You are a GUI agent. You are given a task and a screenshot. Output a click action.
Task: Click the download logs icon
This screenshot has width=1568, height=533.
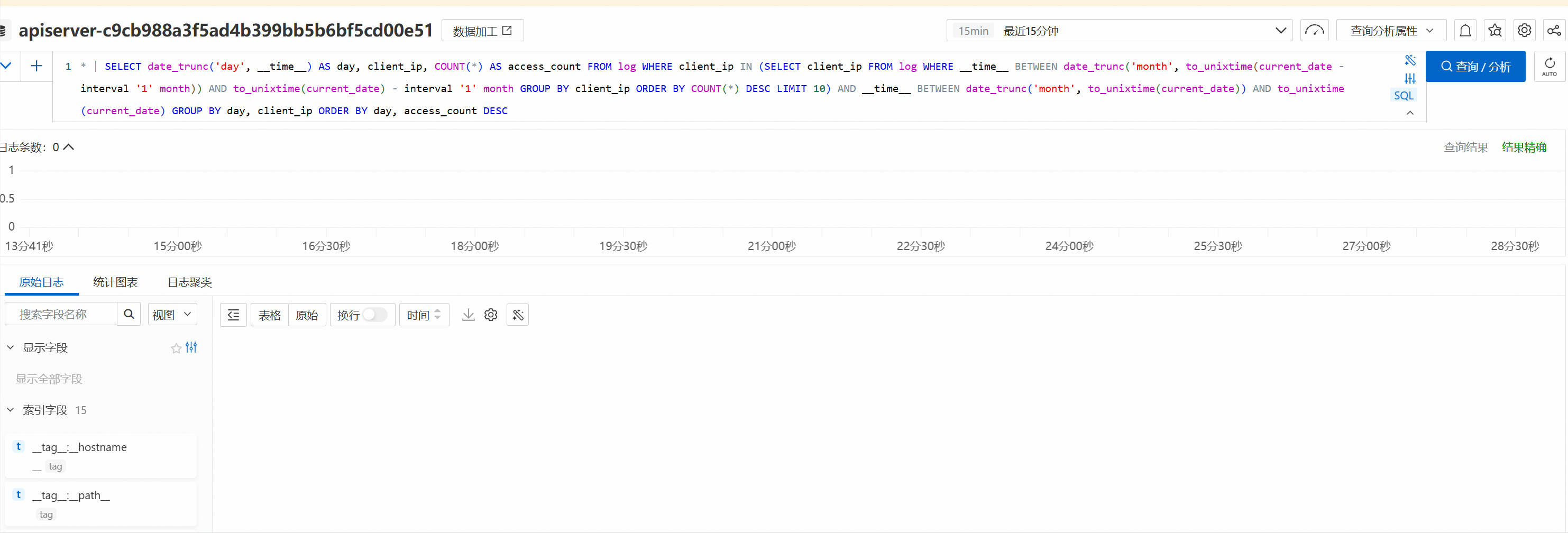coord(468,315)
